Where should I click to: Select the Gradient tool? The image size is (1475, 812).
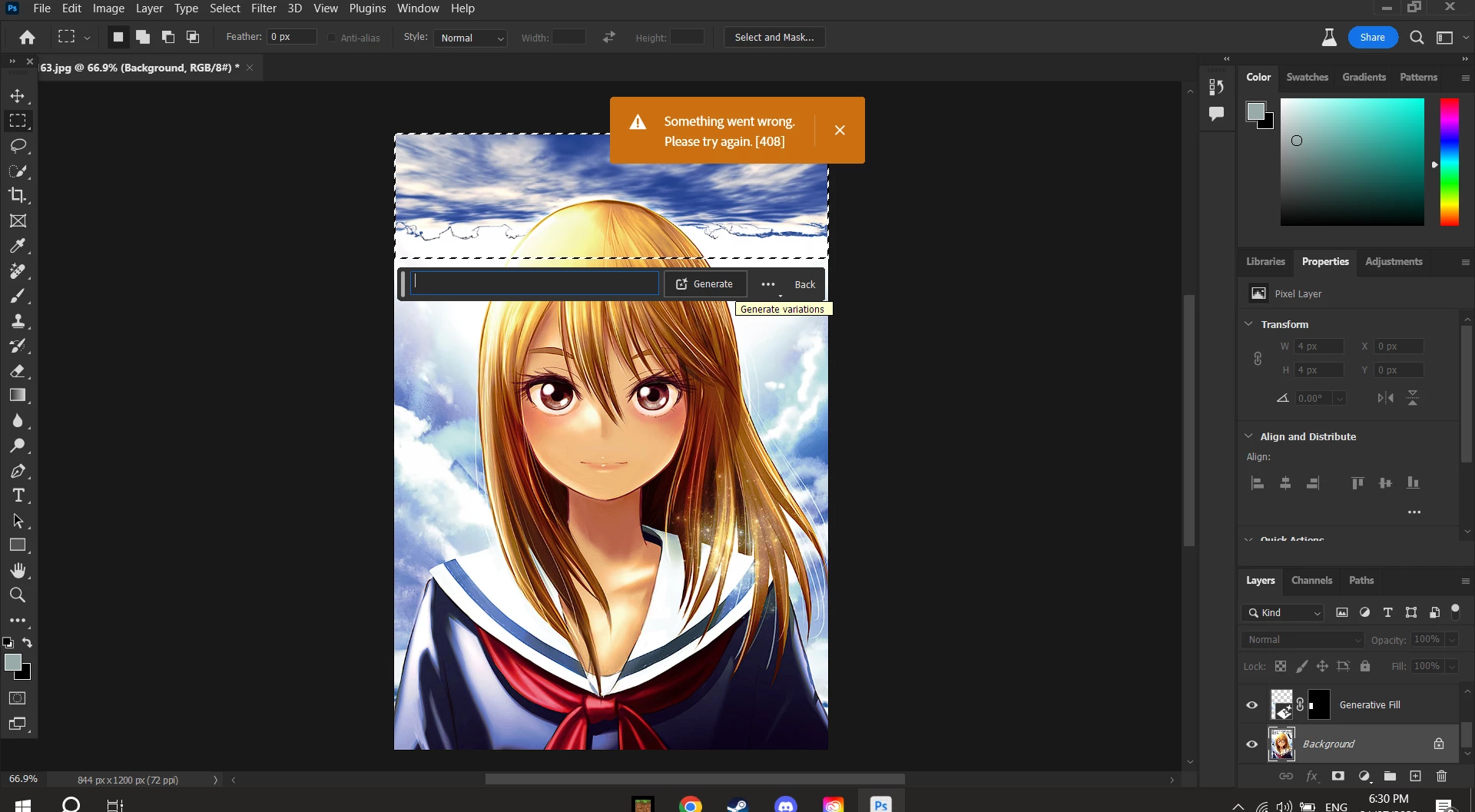18,396
